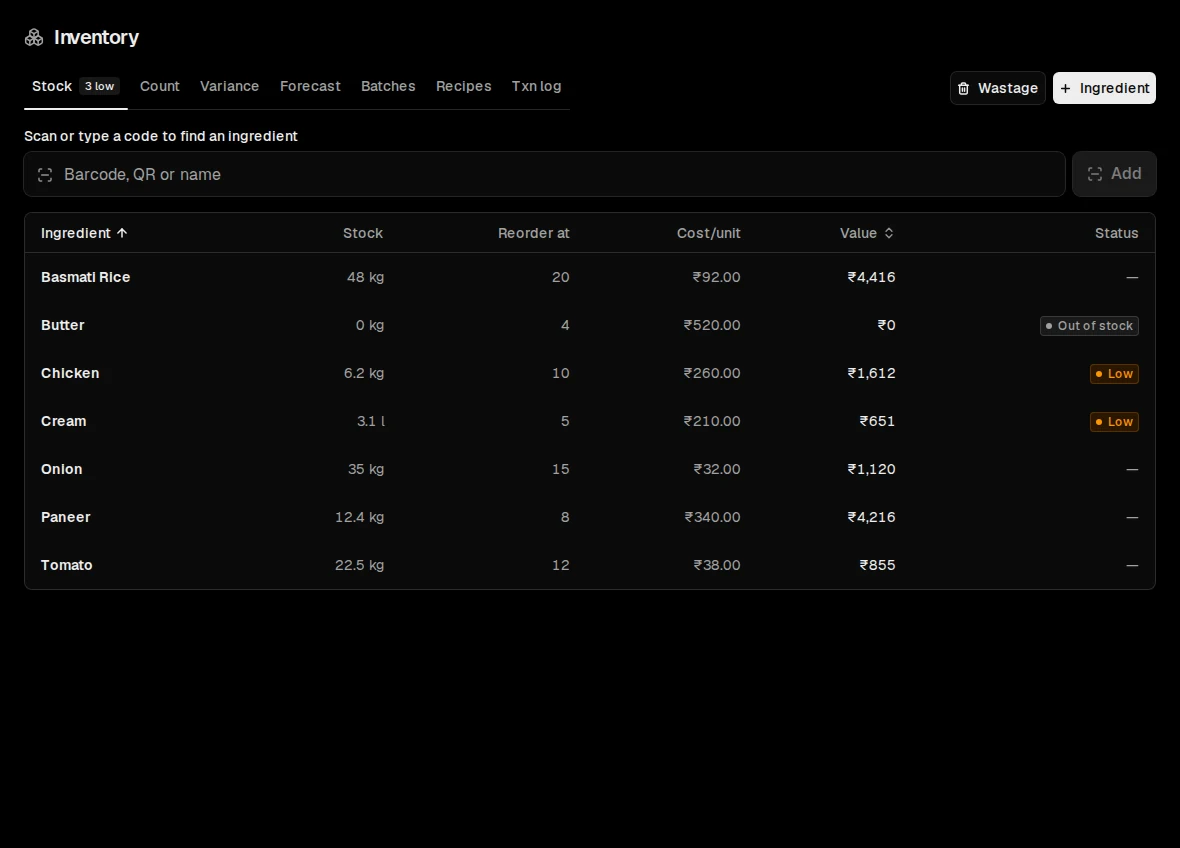Open the Recipes tab

464,87
